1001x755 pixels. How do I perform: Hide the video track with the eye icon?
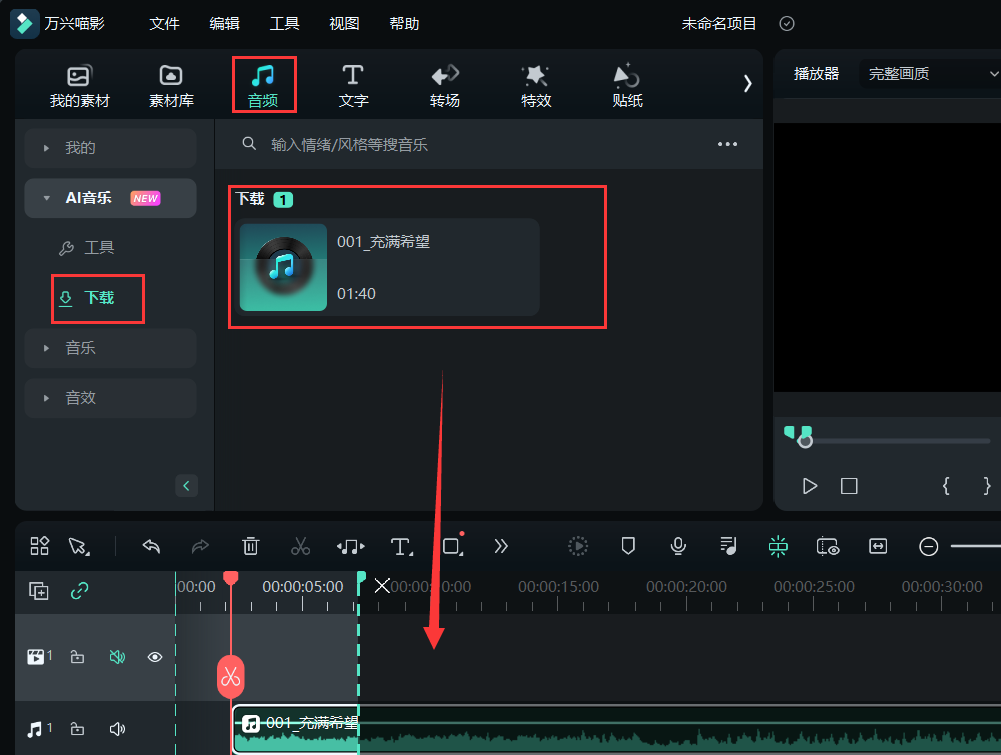[154, 657]
